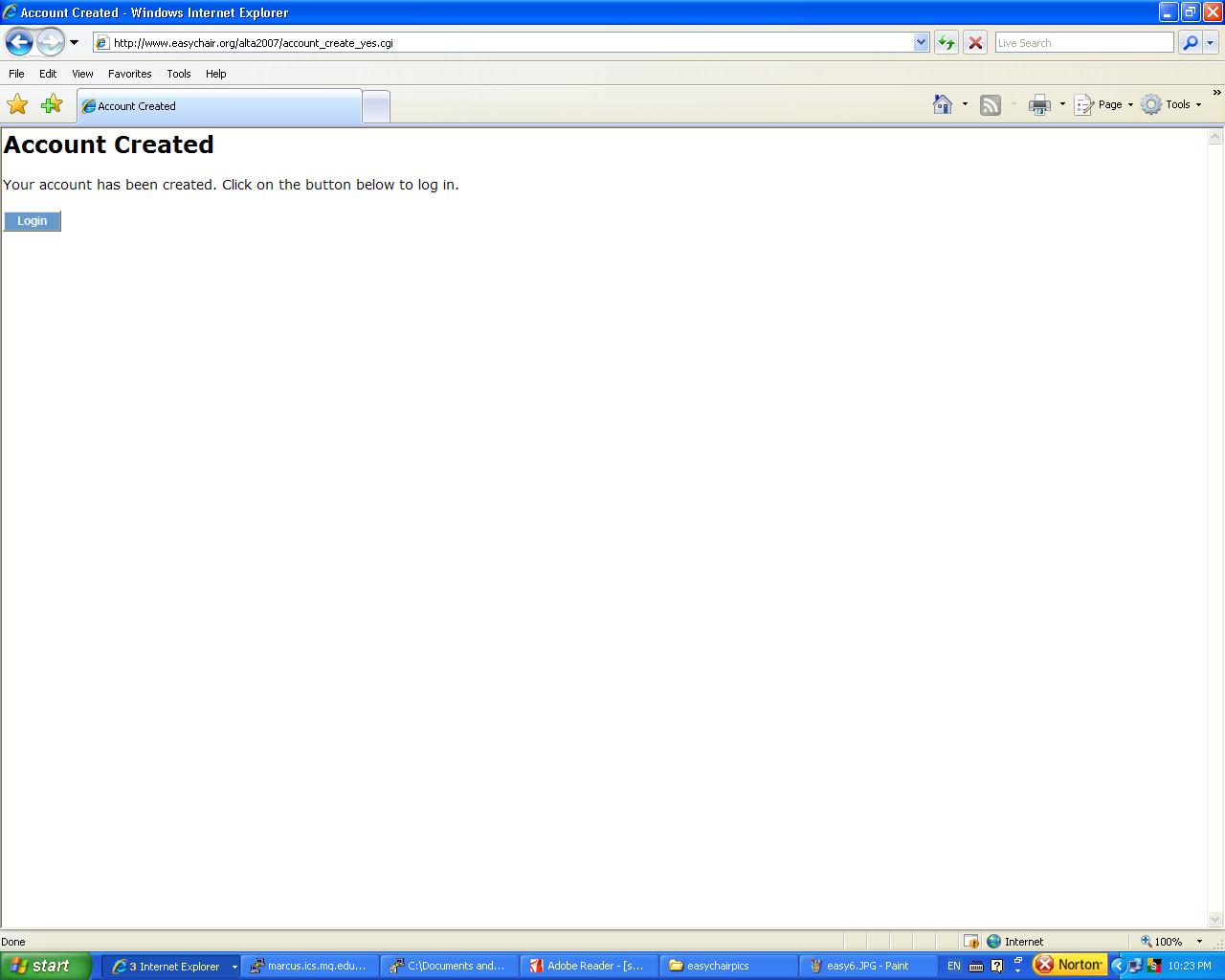Click the RSS Feeds icon
Image resolution: width=1225 pixels, height=980 pixels.
(991, 105)
